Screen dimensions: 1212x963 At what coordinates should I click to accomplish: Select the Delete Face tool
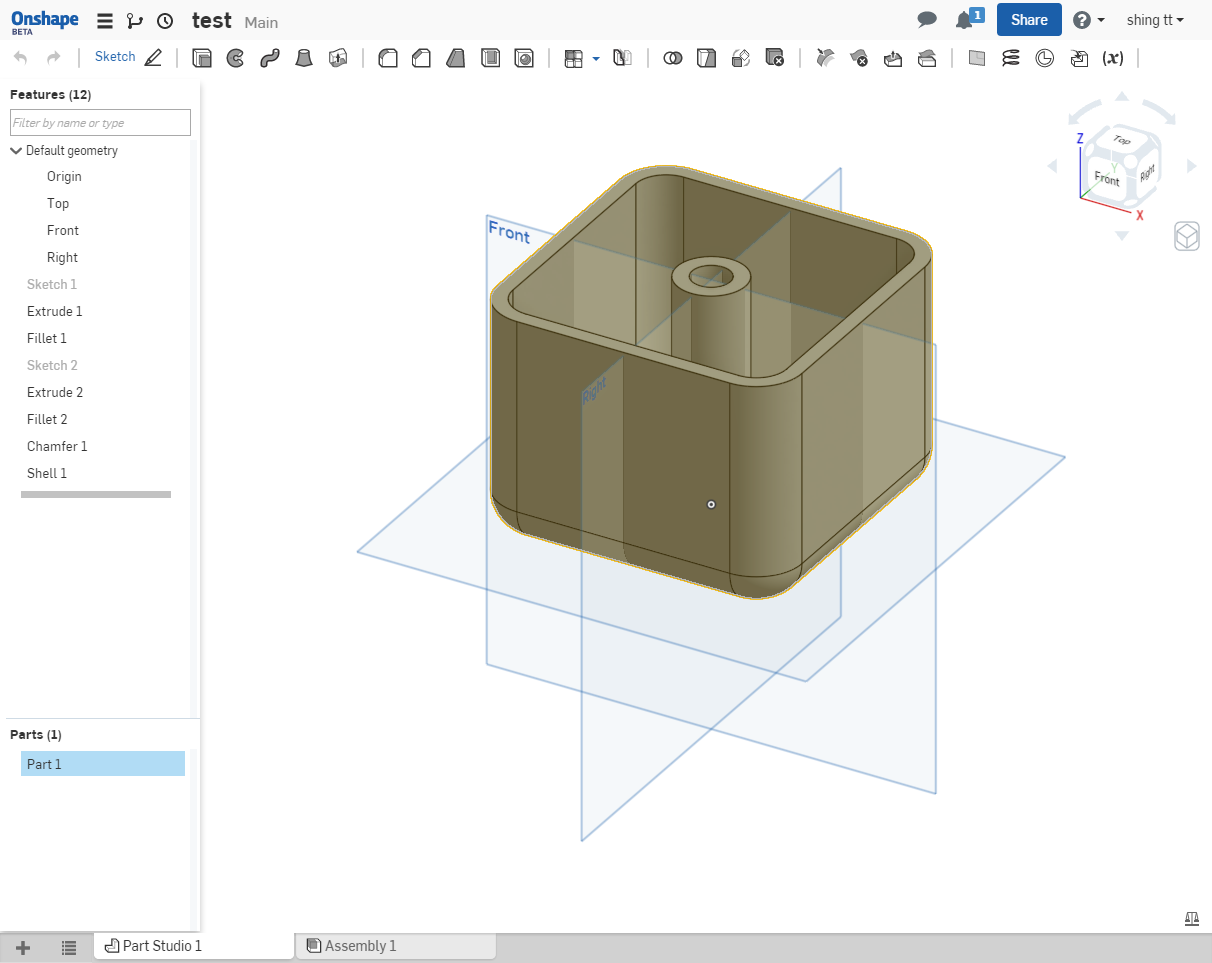pyautogui.click(x=859, y=58)
